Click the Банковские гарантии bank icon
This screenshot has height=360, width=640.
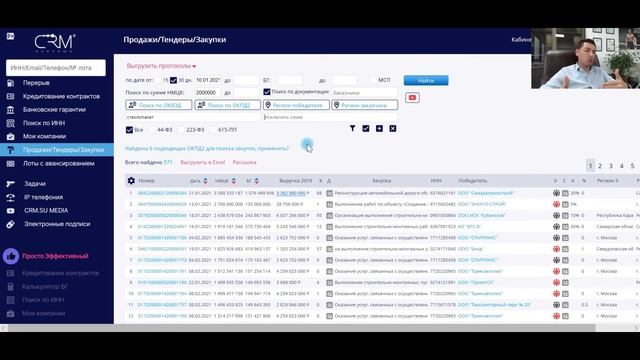(11, 110)
